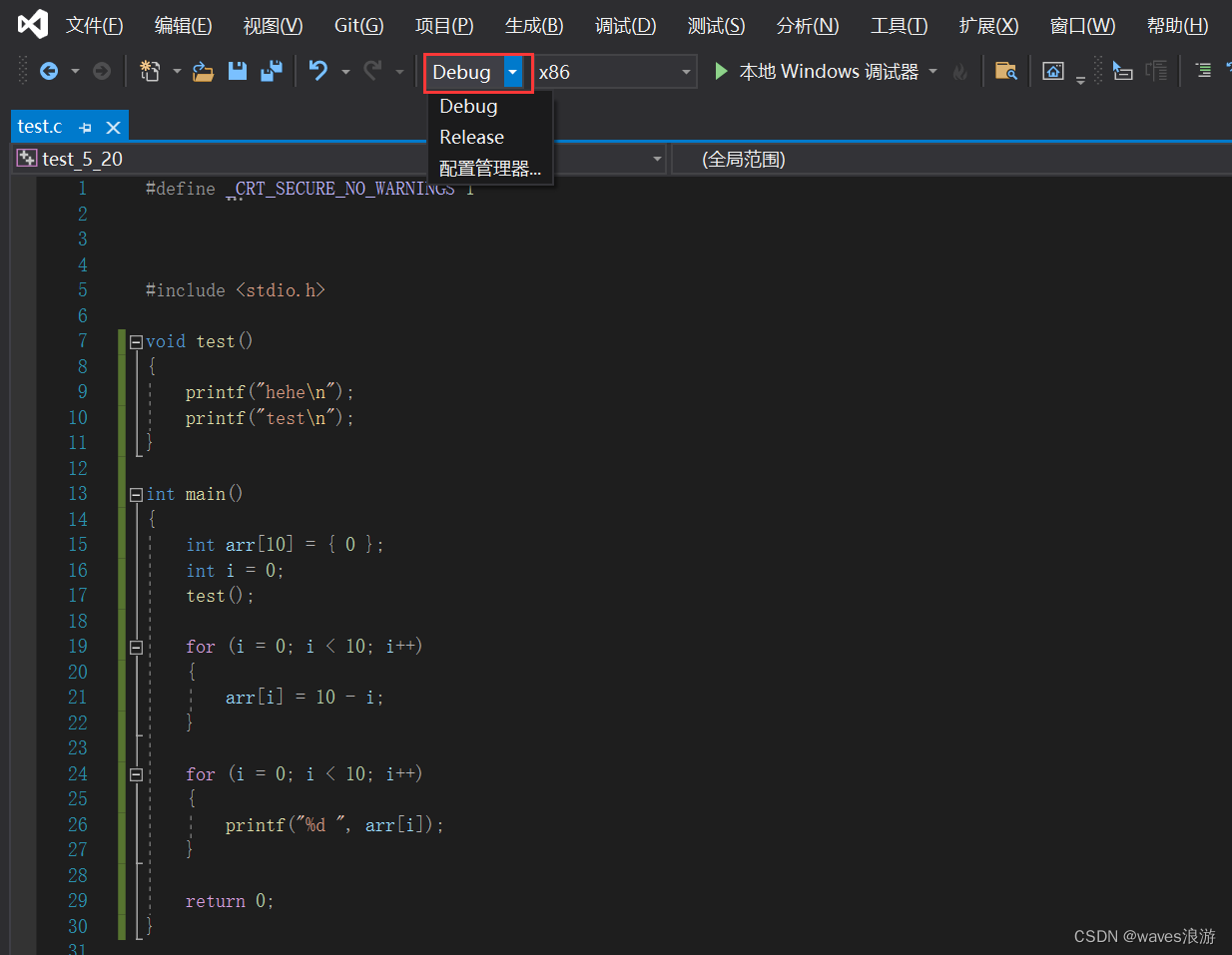Collapse the first for loop on line 19
The height and width of the screenshot is (955, 1232).
pos(136,648)
